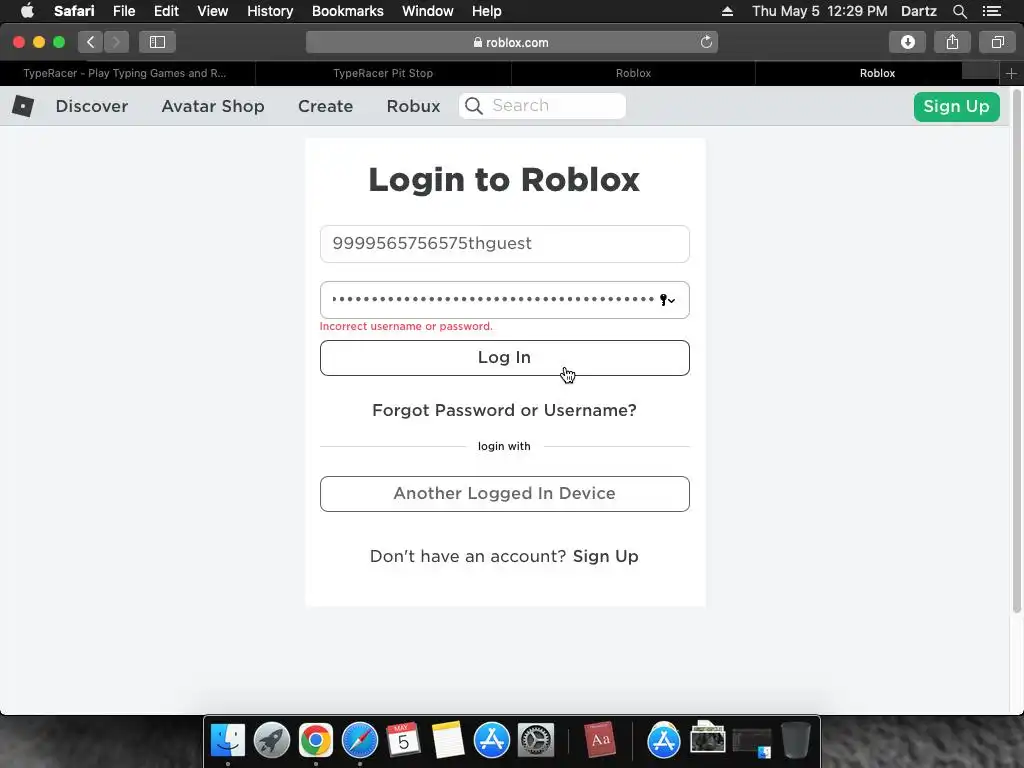Click the search magnifier icon in Roblox navbar

[x=474, y=106]
